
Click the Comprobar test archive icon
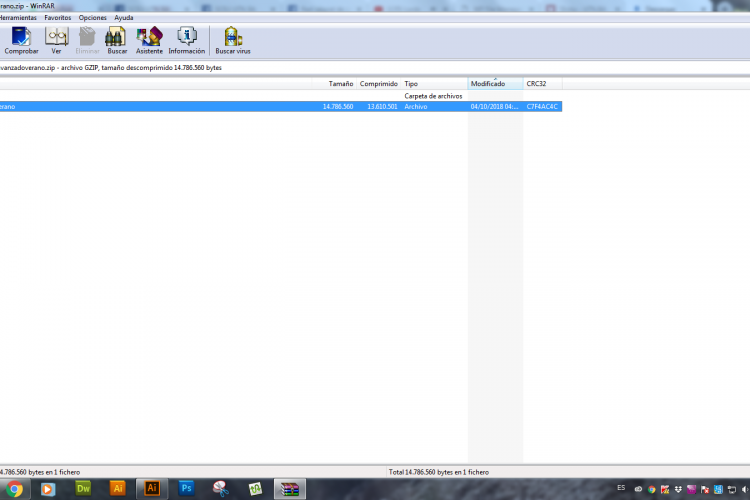pos(21,40)
